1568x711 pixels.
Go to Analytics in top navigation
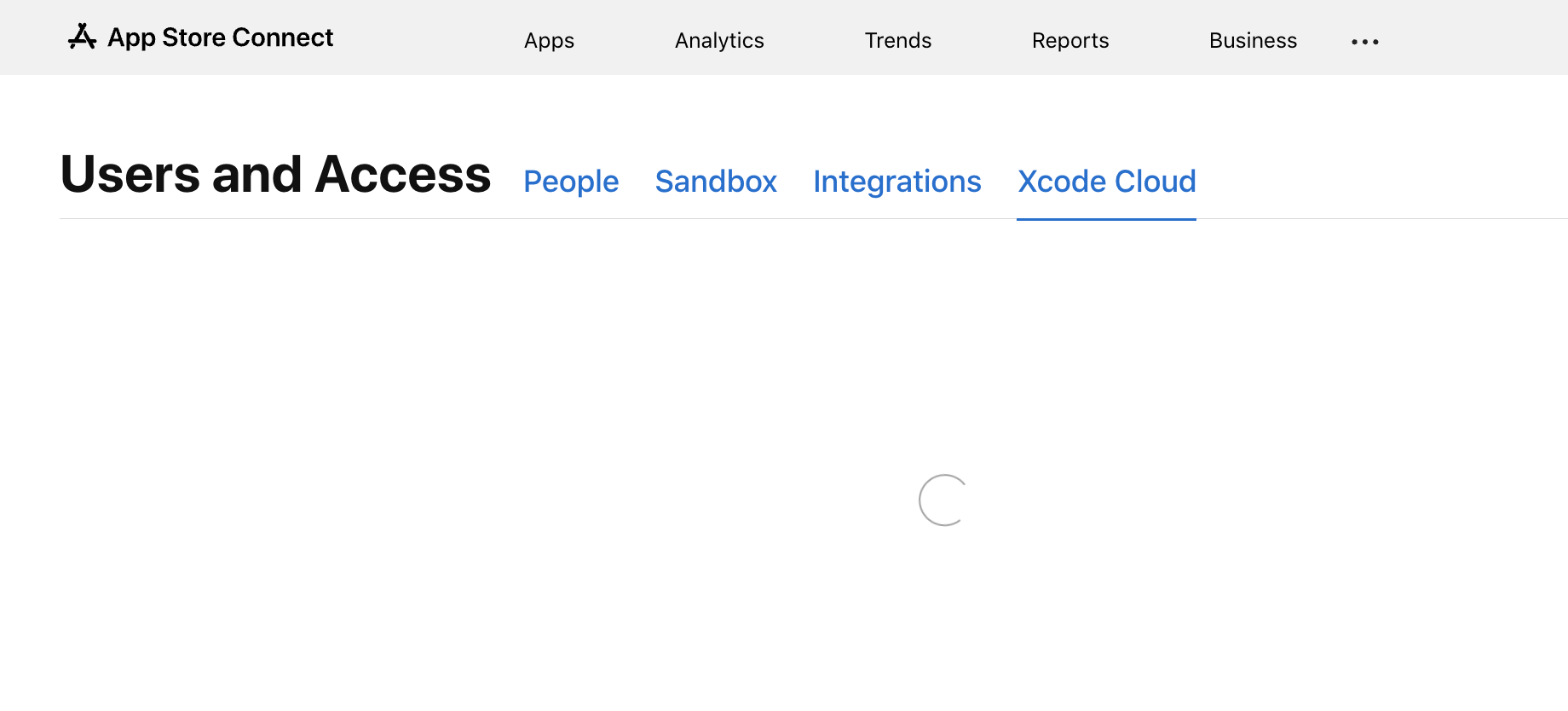(x=719, y=40)
